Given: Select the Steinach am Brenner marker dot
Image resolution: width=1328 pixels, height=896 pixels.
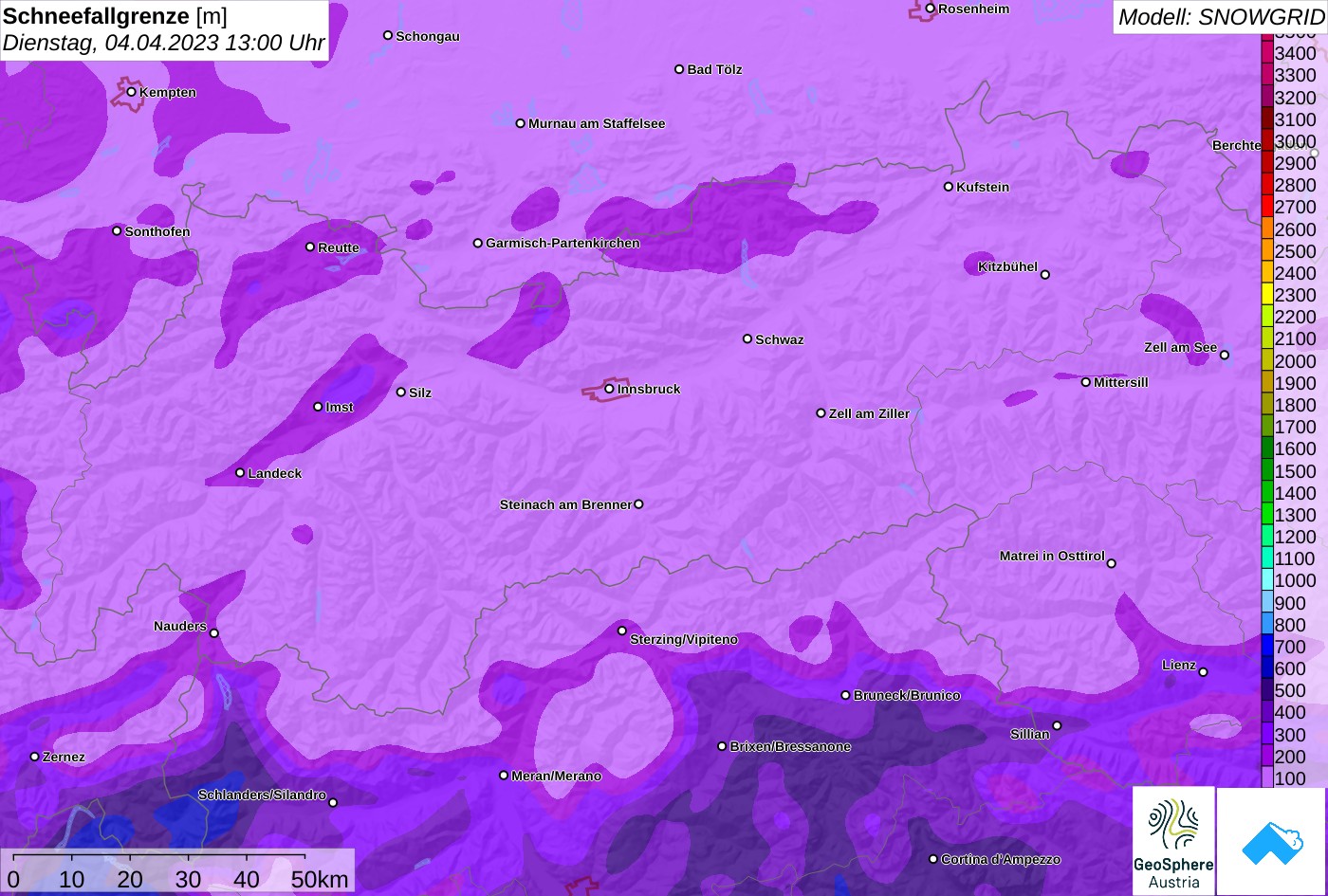Looking at the screenshot, I should (x=638, y=504).
